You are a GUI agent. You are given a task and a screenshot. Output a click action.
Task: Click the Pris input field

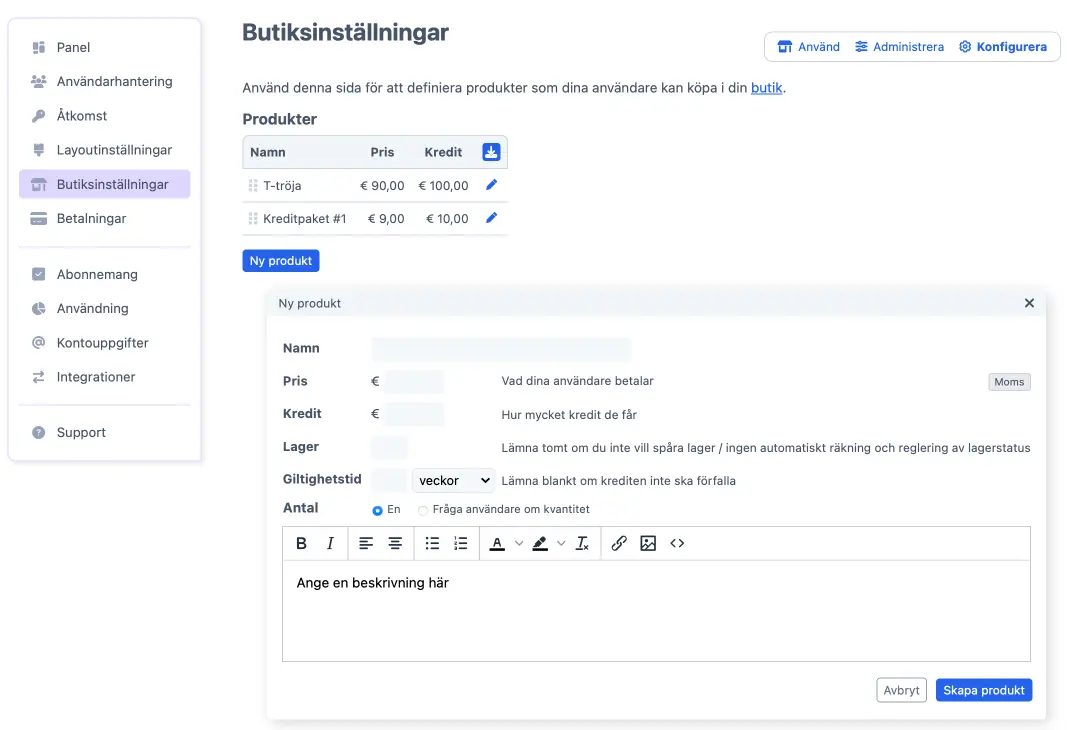414,381
